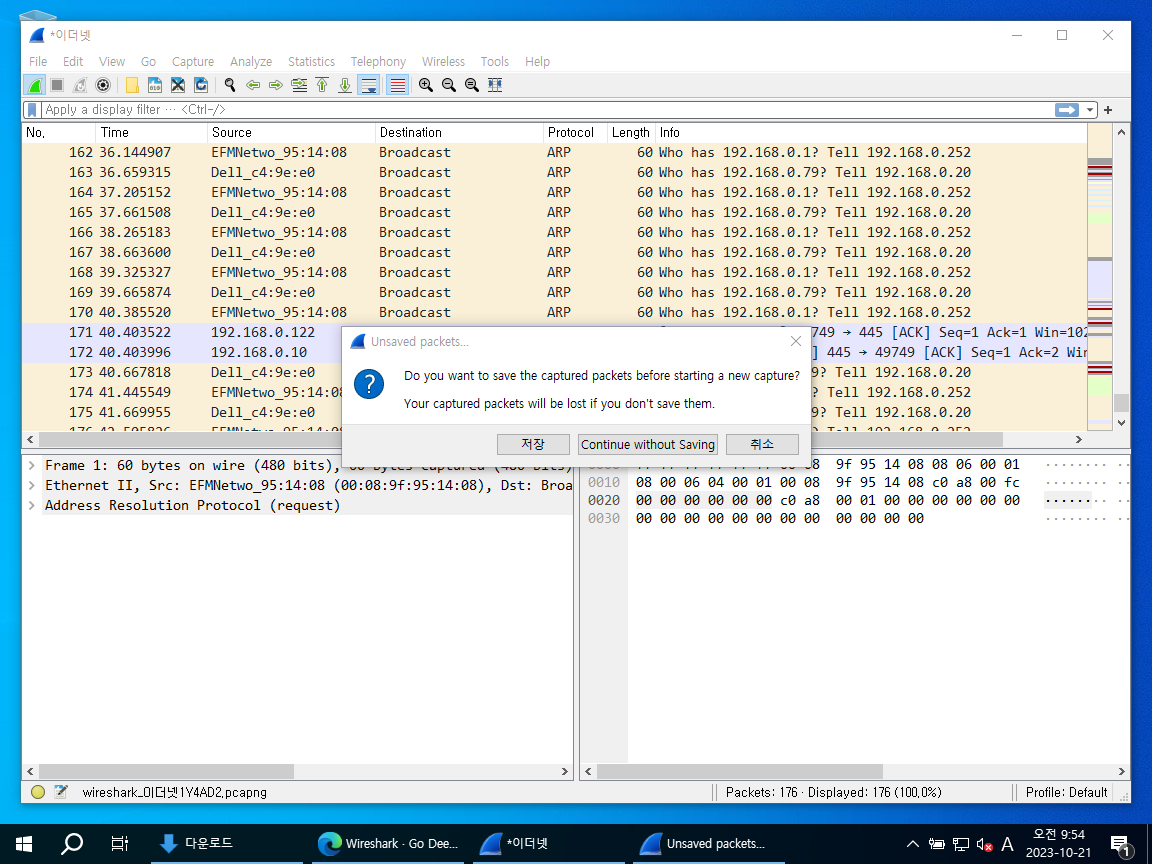Open the Wireless menu
Image resolution: width=1152 pixels, height=864 pixels.
pos(443,62)
